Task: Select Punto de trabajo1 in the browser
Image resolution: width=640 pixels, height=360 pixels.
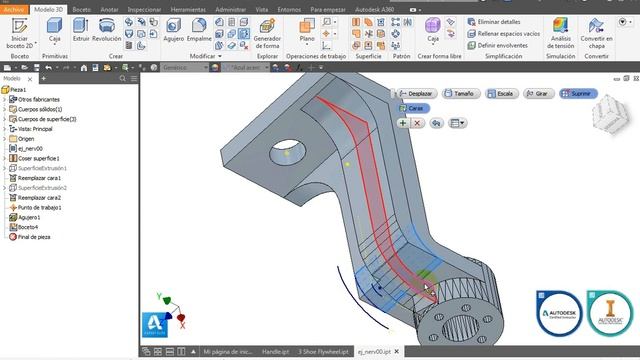Action: point(40,207)
